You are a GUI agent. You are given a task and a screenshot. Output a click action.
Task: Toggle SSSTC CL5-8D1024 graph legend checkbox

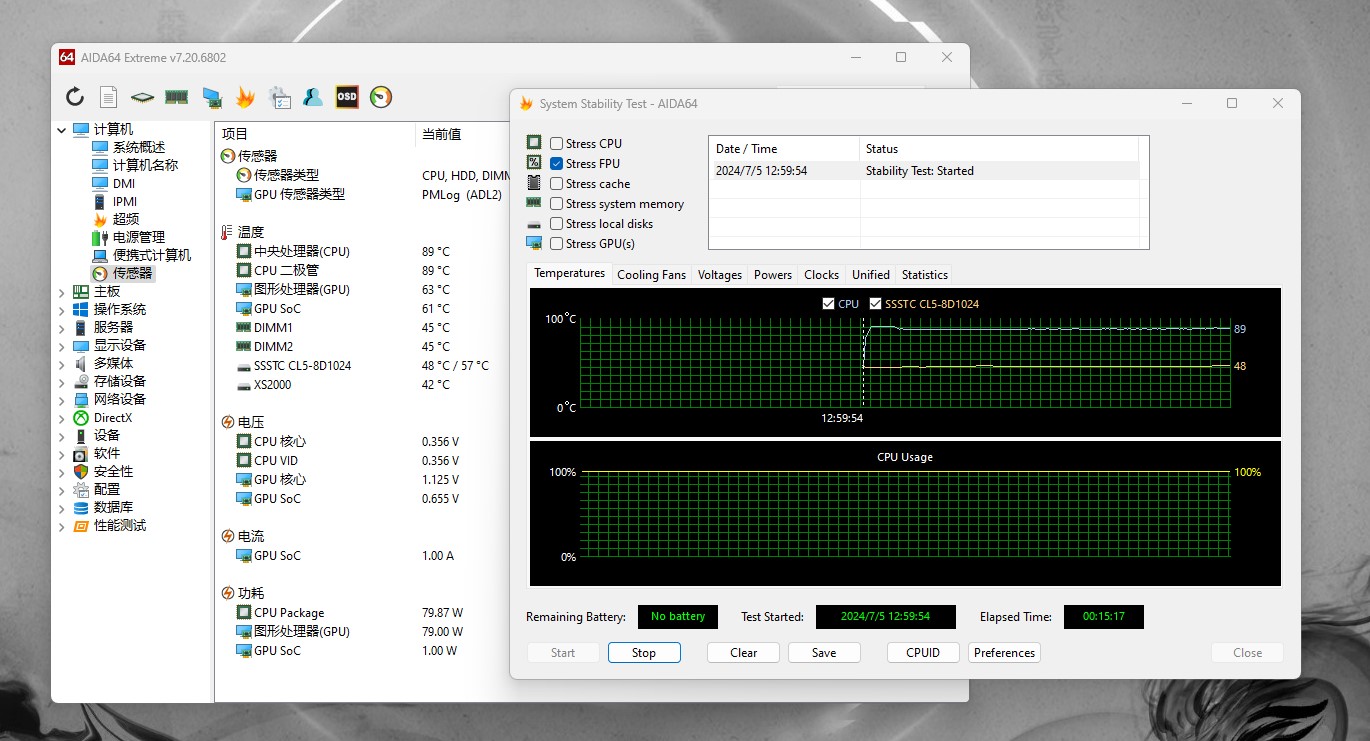tap(876, 304)
